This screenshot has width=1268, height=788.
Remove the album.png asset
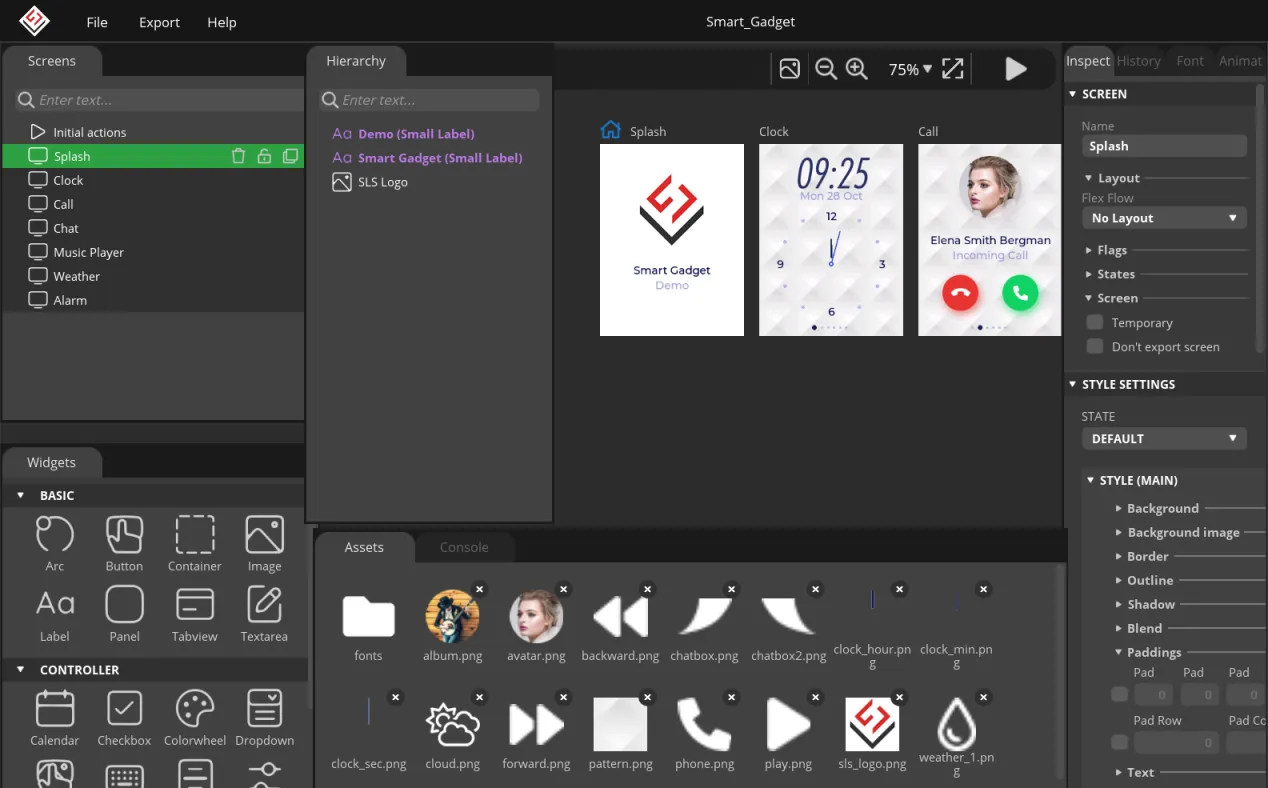click(x=479, y=589)
